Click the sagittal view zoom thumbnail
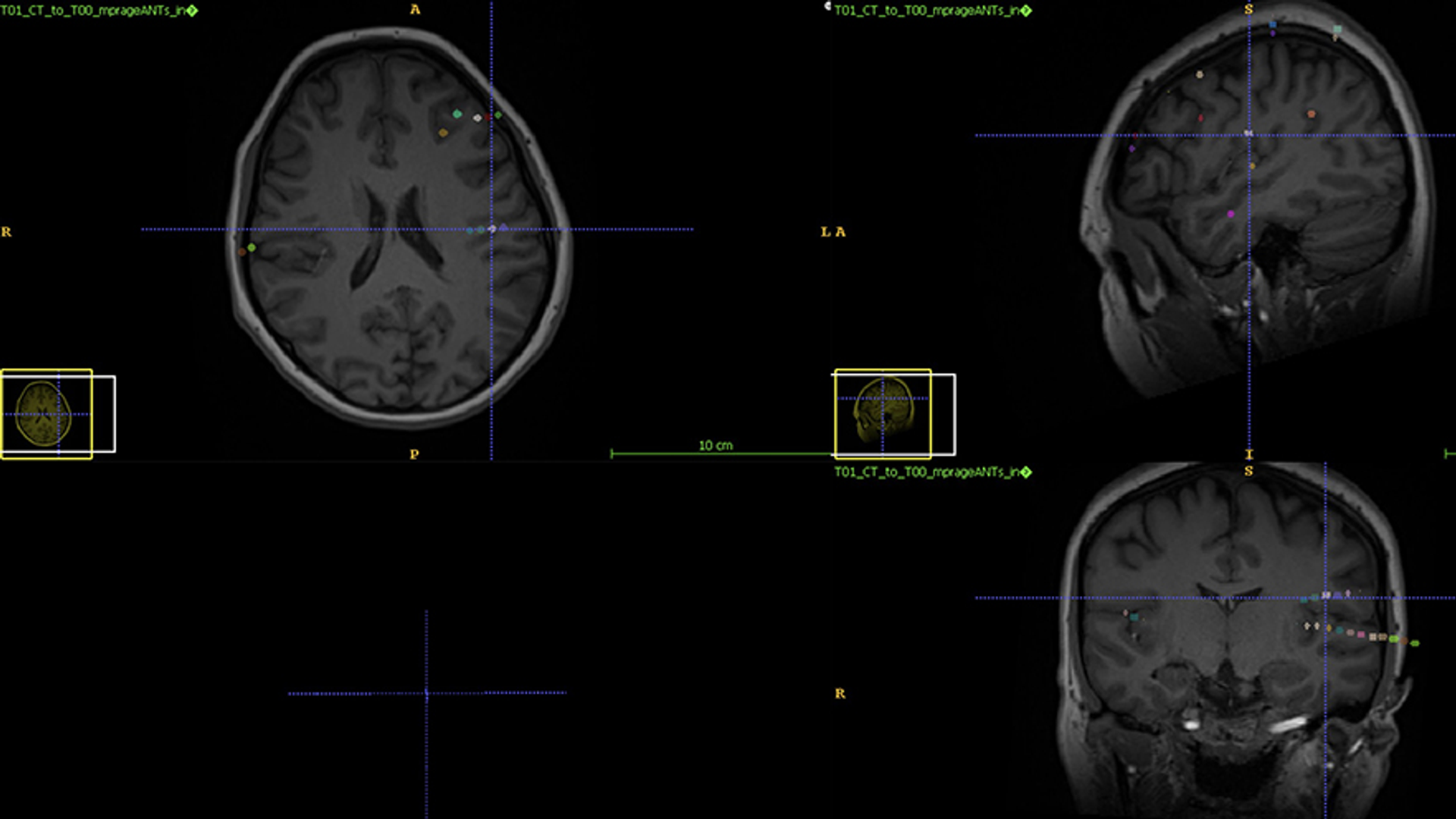This screenshot has width=1456, height=819. click(x=883, y=414)
